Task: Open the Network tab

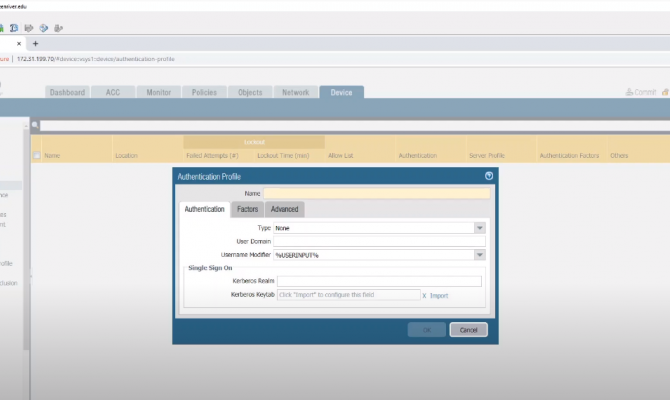Action: tap(296, 92)
